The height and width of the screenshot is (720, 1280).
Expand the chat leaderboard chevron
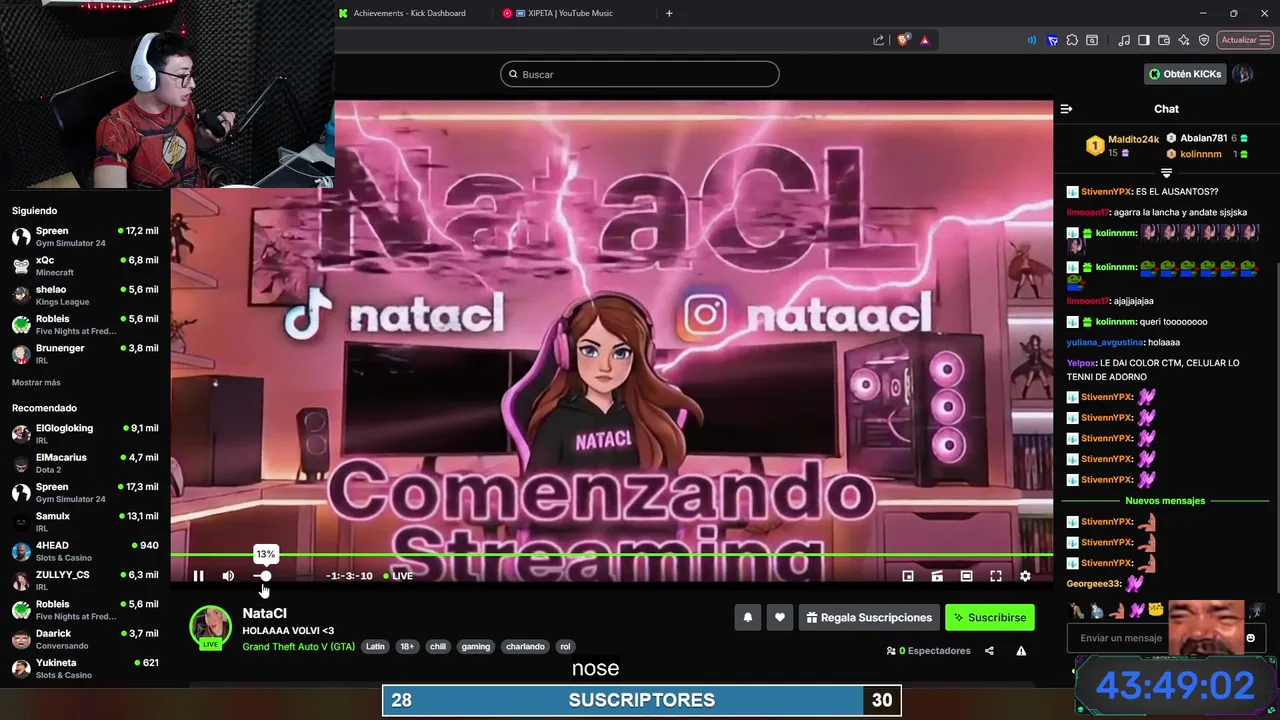click(x=1166, y=173)
